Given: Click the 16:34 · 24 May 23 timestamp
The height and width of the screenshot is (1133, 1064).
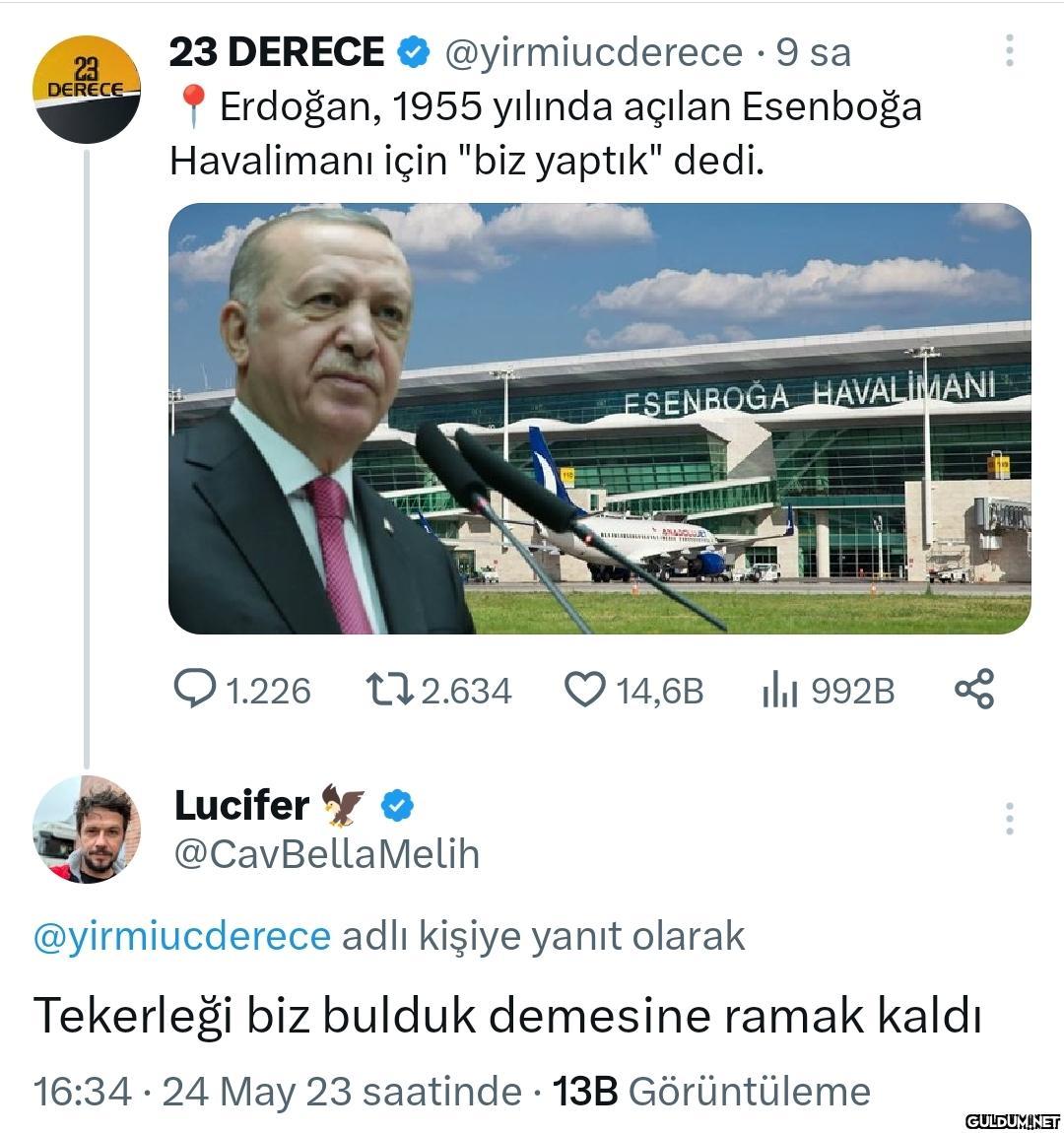Looking at the screenshot, I should 278,1091.
